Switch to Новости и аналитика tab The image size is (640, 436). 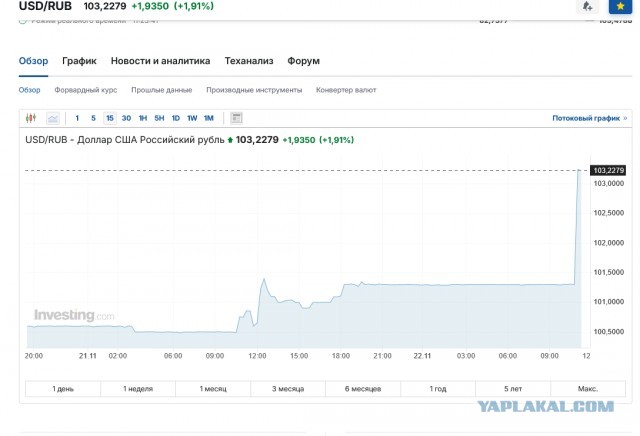click(x=161, y=61)
